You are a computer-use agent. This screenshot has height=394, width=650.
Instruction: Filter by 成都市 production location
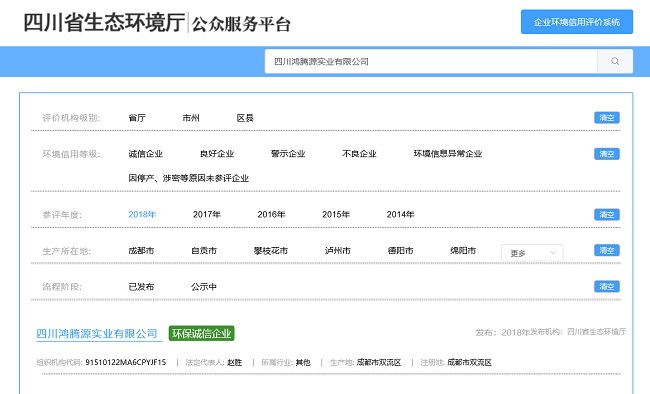(141, 251)
